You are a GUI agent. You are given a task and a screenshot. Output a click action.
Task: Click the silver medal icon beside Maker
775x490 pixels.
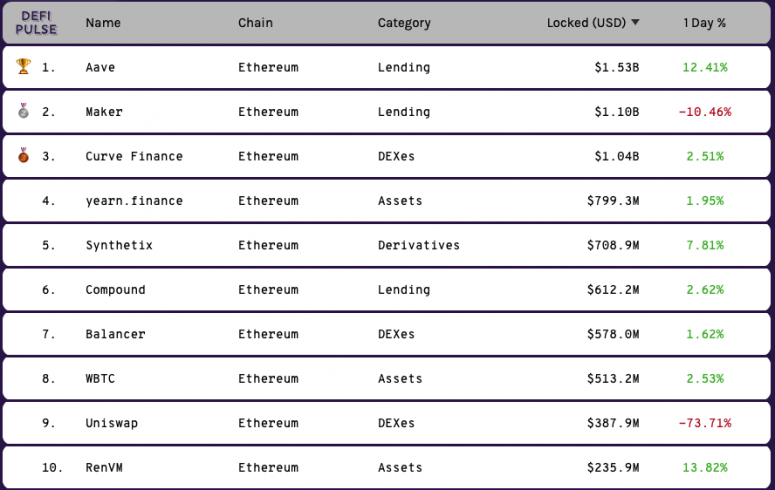point(23,111)
